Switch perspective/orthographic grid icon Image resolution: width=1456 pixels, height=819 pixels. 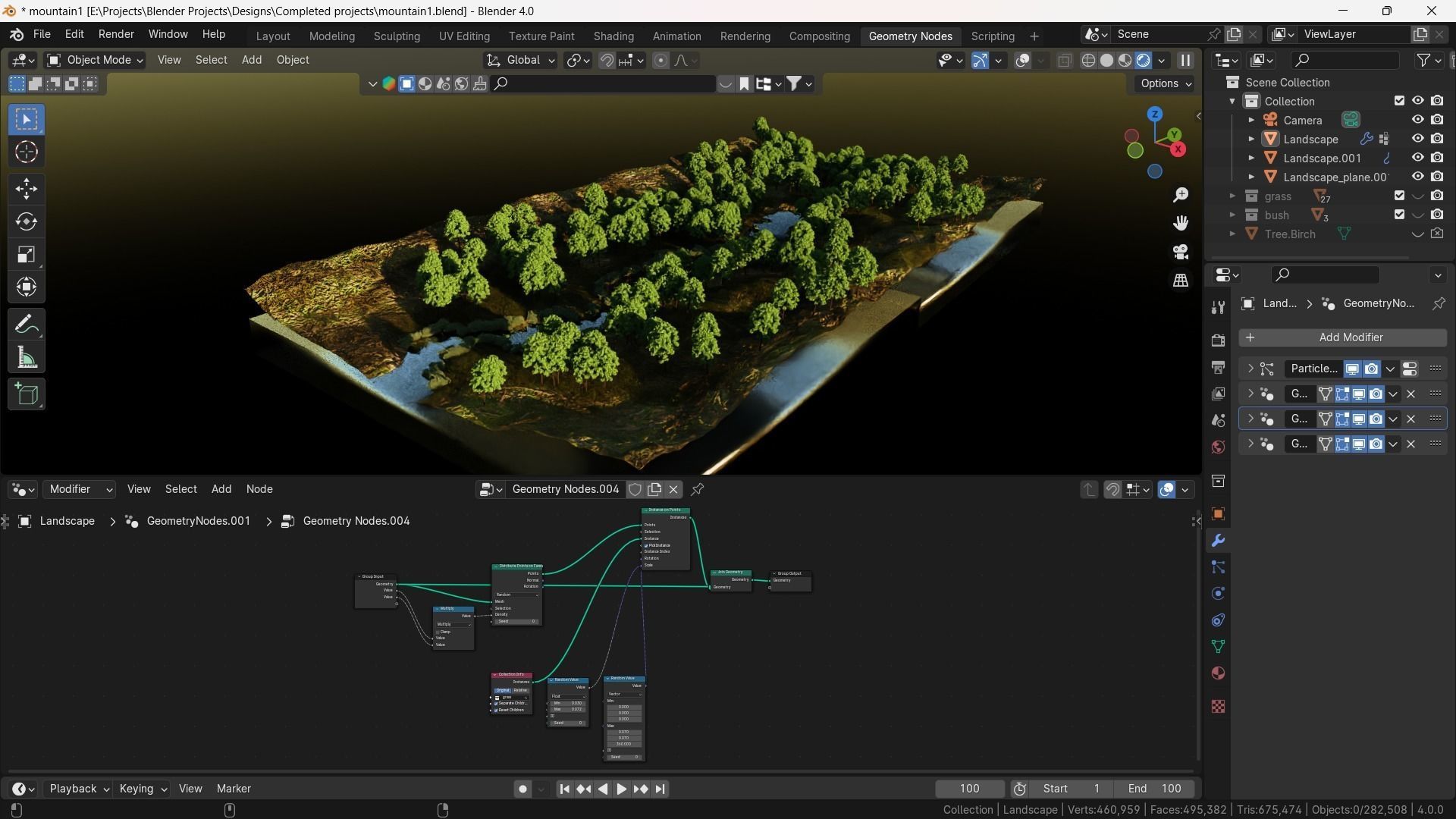[1181, 281]
